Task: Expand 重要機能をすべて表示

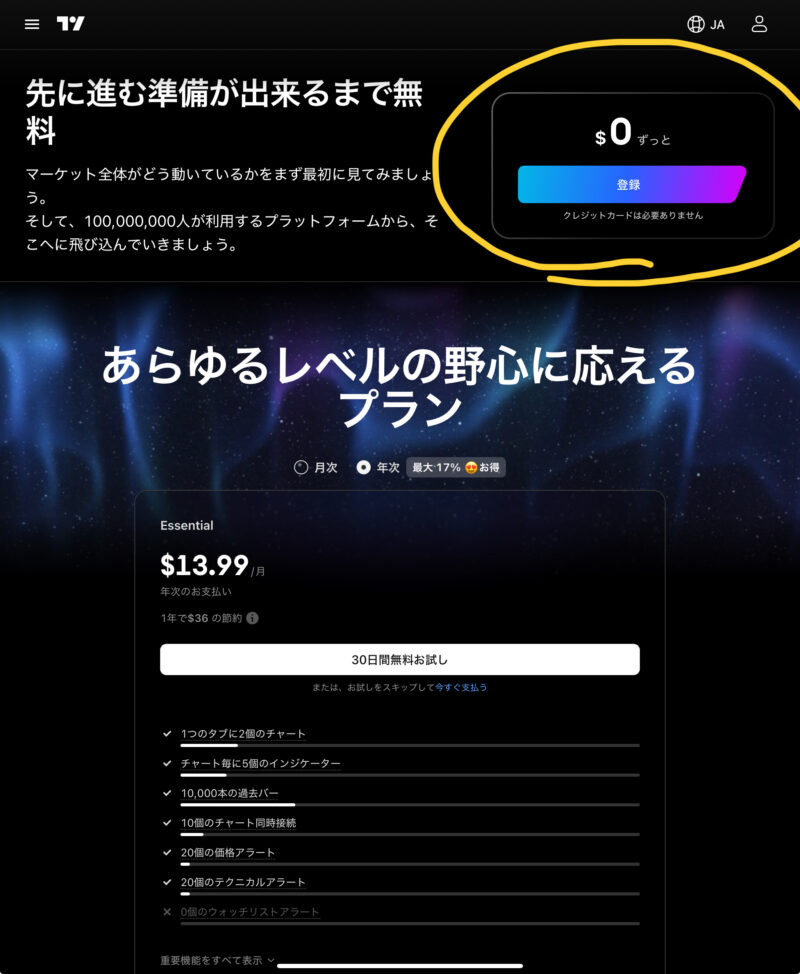Action: [217, 960]
